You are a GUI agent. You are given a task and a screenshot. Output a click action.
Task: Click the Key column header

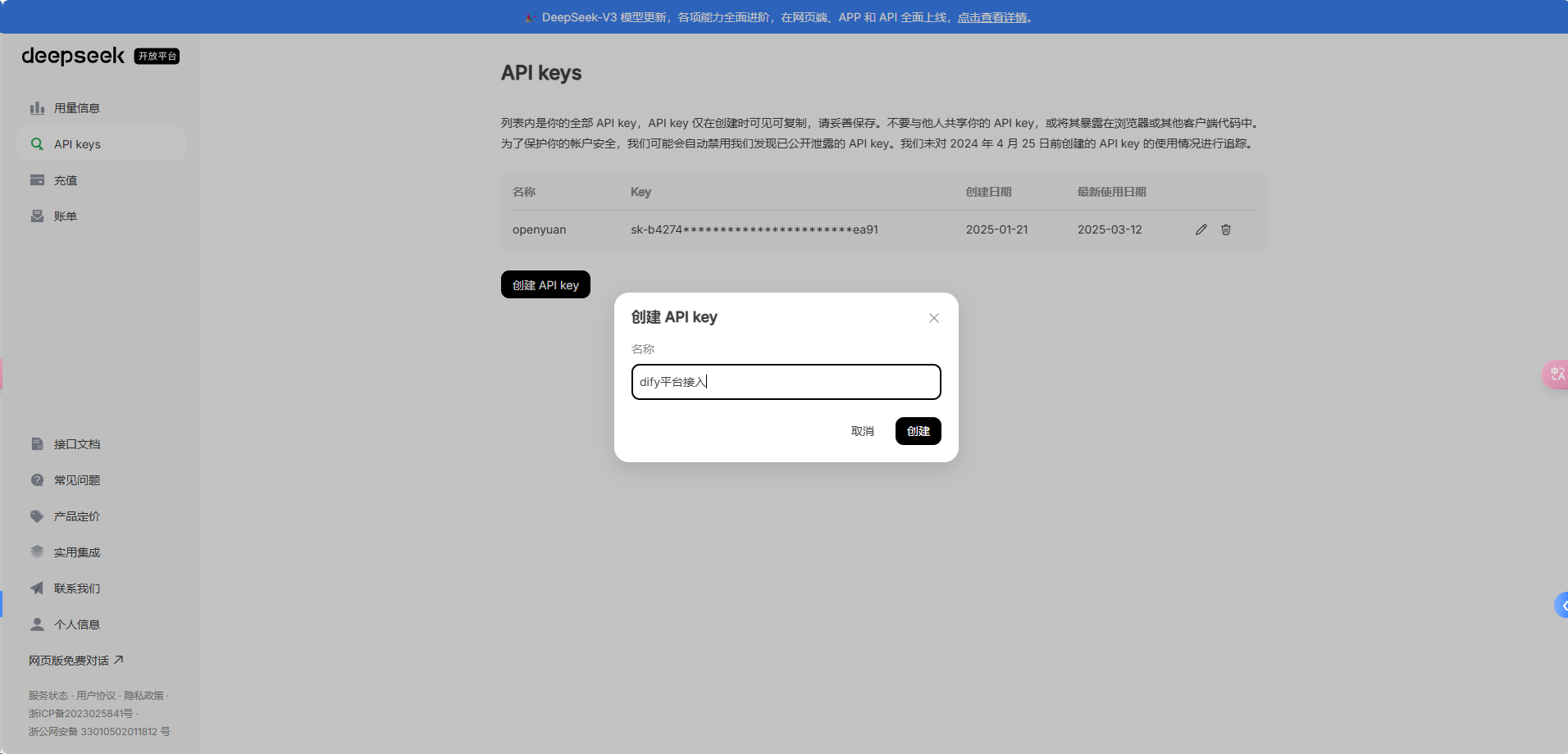click(640, 192)
